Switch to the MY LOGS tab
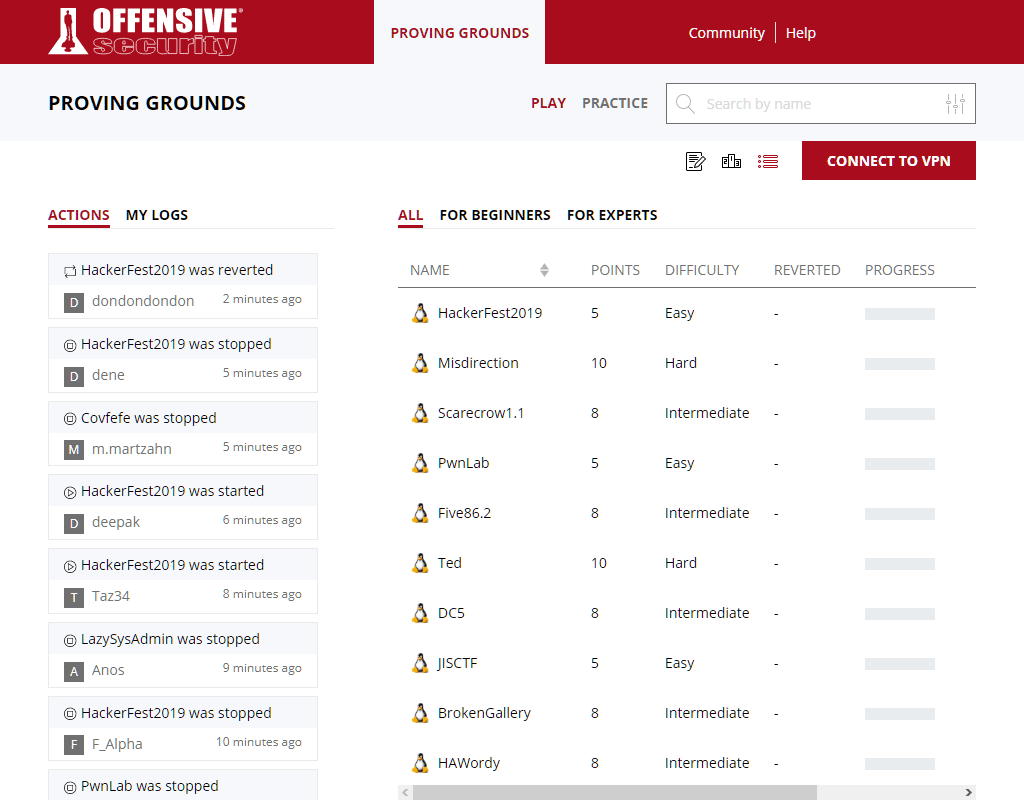 [157, 215]
